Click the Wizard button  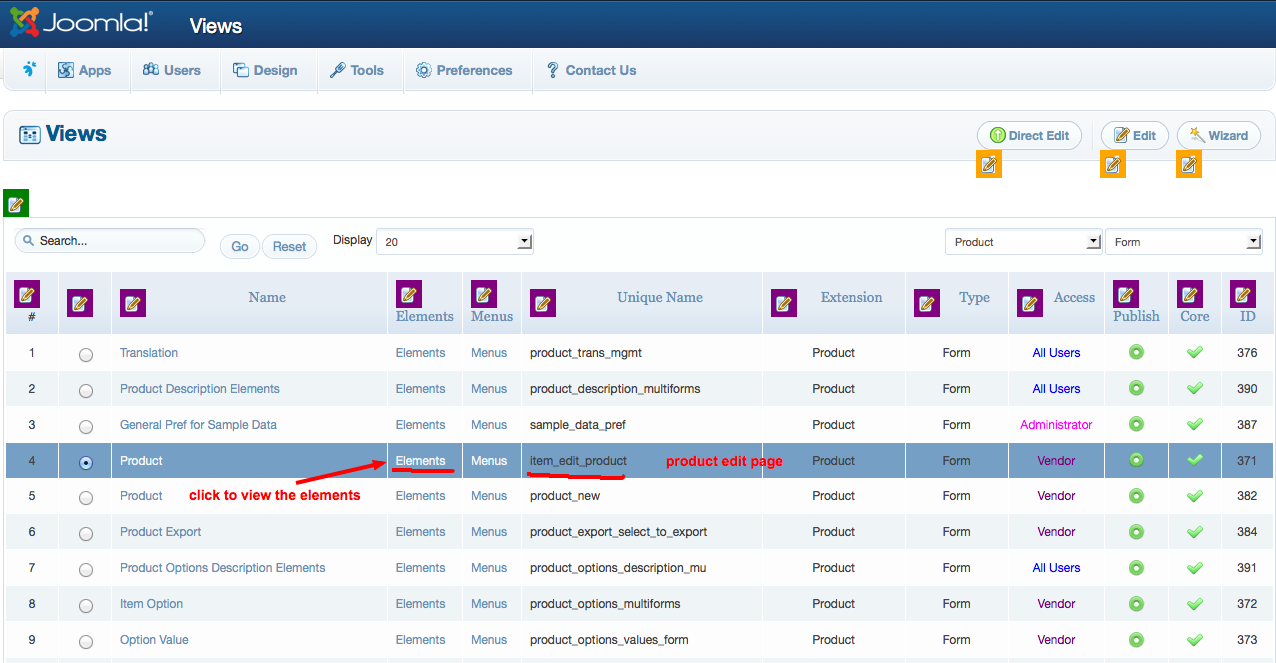(1218, 136)
